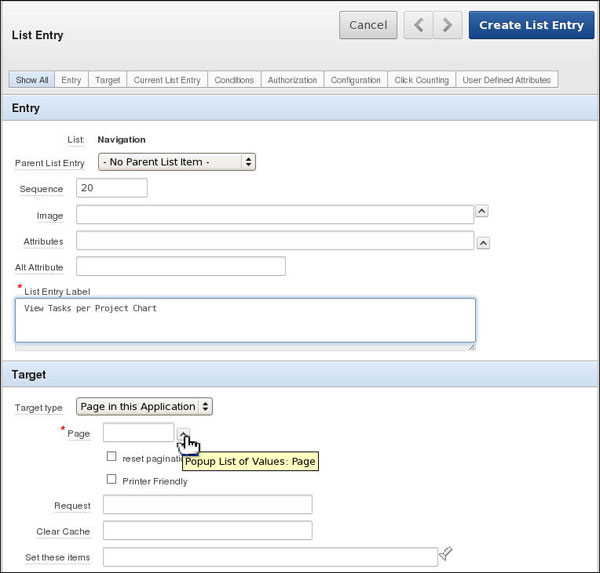Open Image popup list icon
This screenshot has height=573, width=600.
pyautogui.click(x=481, y=211)
